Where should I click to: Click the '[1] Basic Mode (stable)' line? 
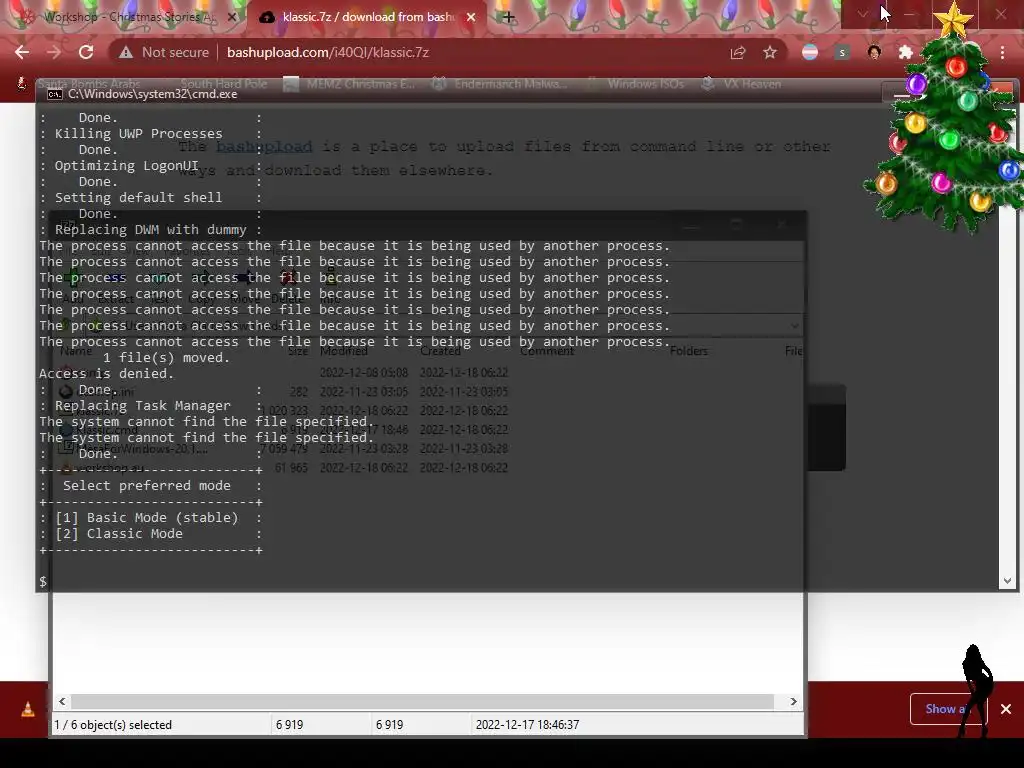146,518
